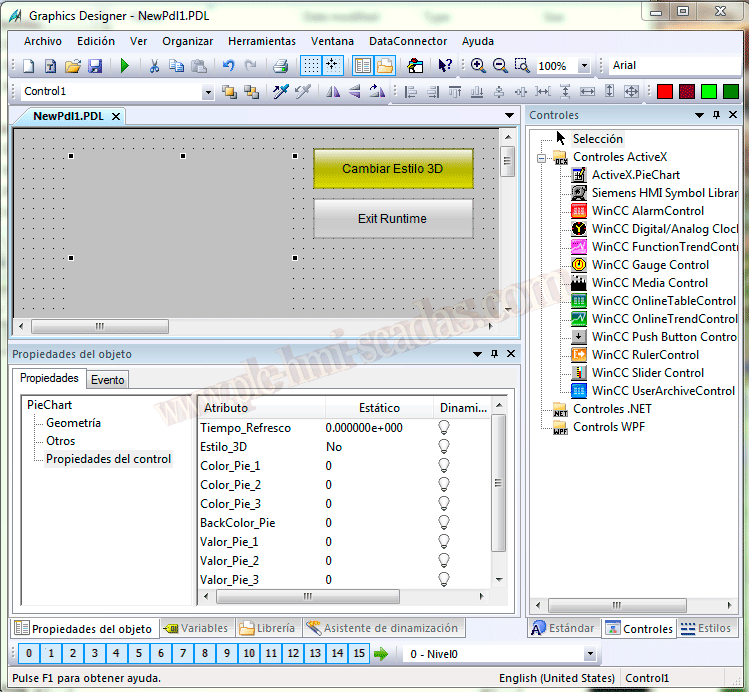749x692 pixels.
Task: Click the Print icon
Action: click(x=281, y=66)
